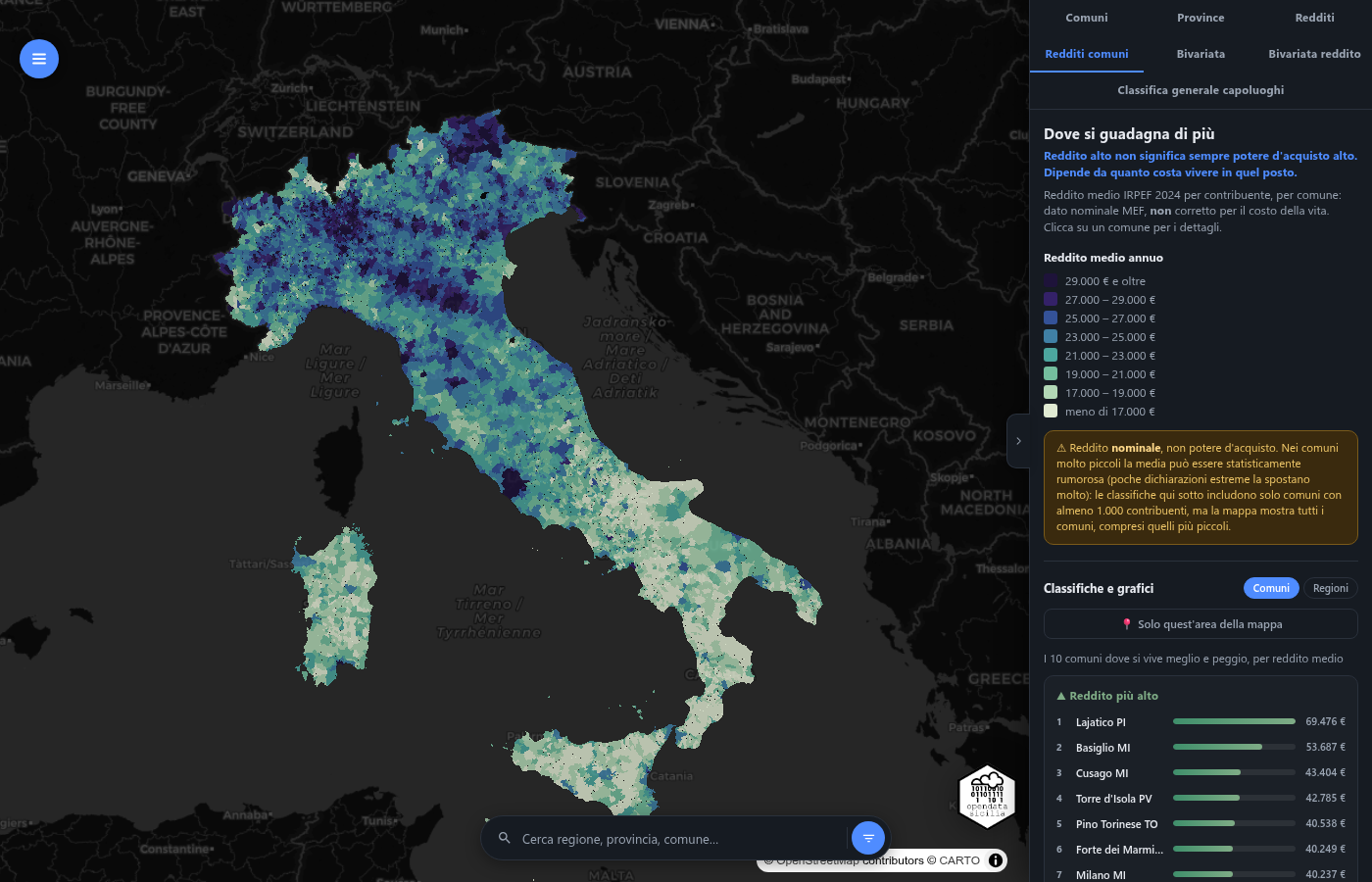Select the Comuni ranking toggle
Viewport: 1372px width, 882px height.
(1271, 588)
